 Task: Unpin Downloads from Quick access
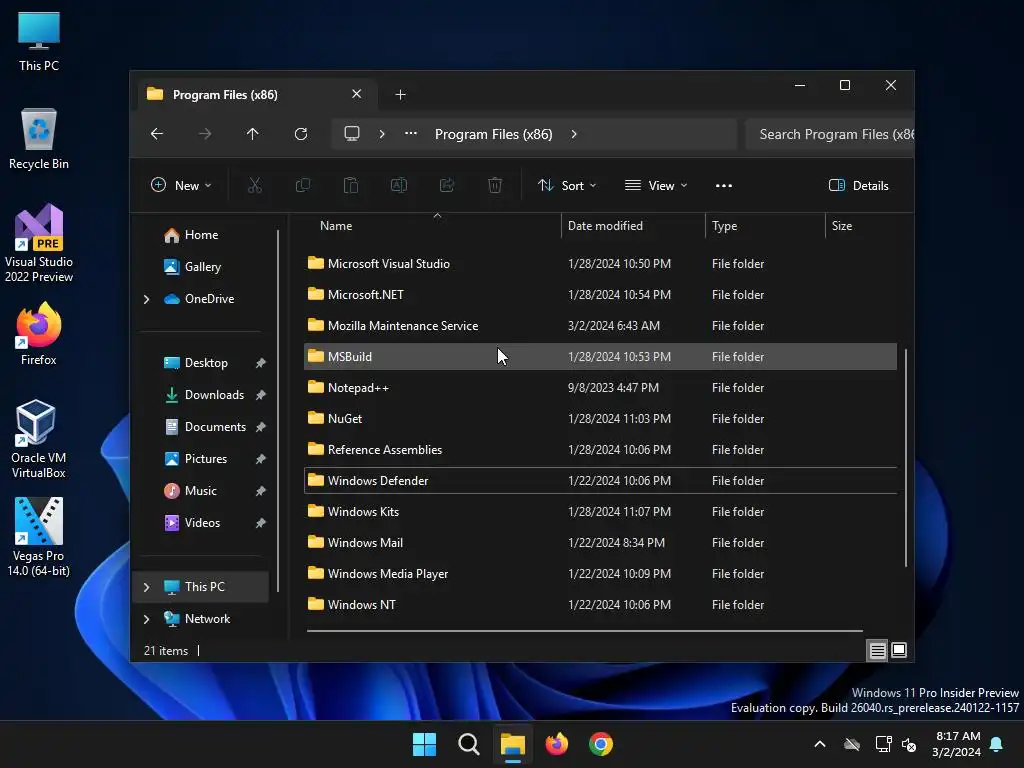[x=261, y=395]
